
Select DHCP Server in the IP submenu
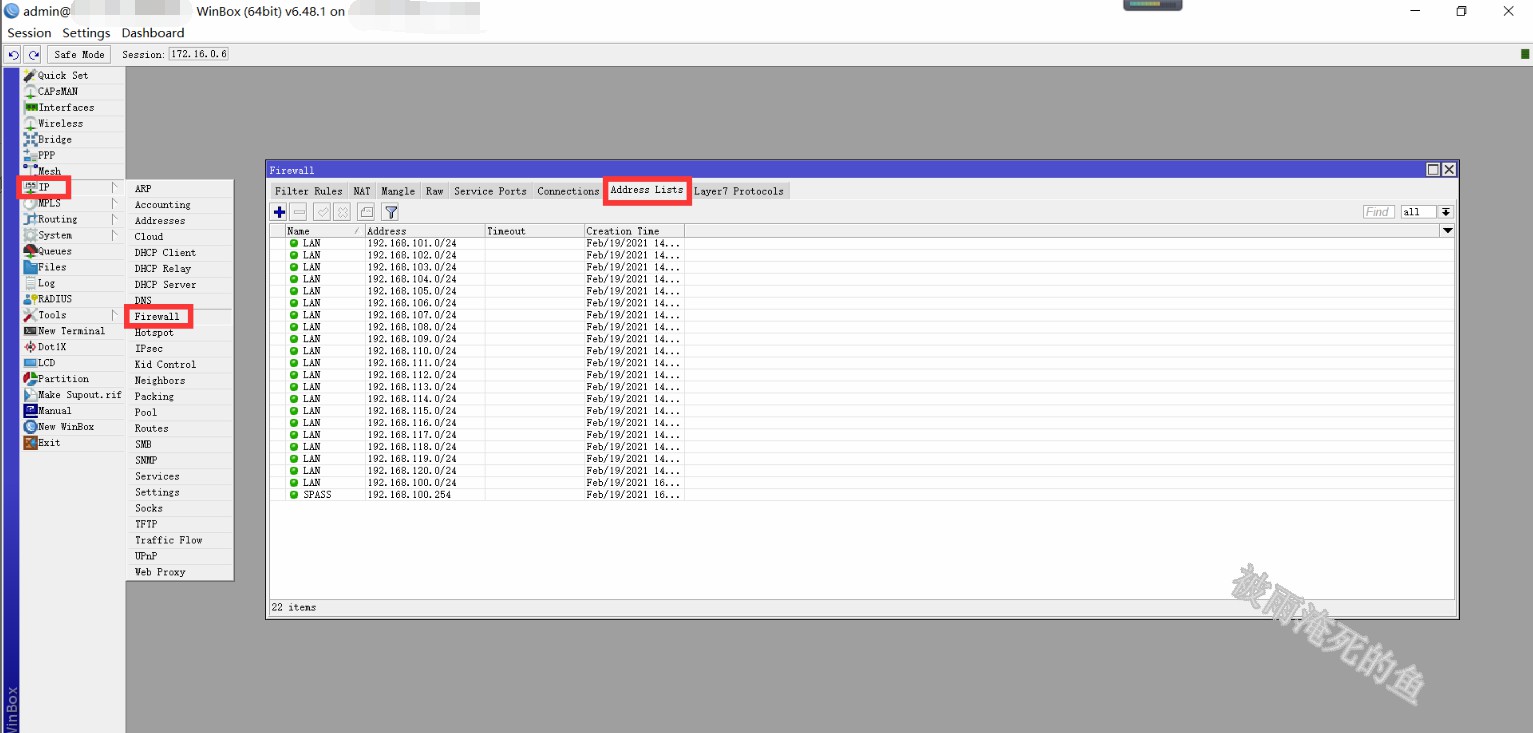[x=180, y=285]
